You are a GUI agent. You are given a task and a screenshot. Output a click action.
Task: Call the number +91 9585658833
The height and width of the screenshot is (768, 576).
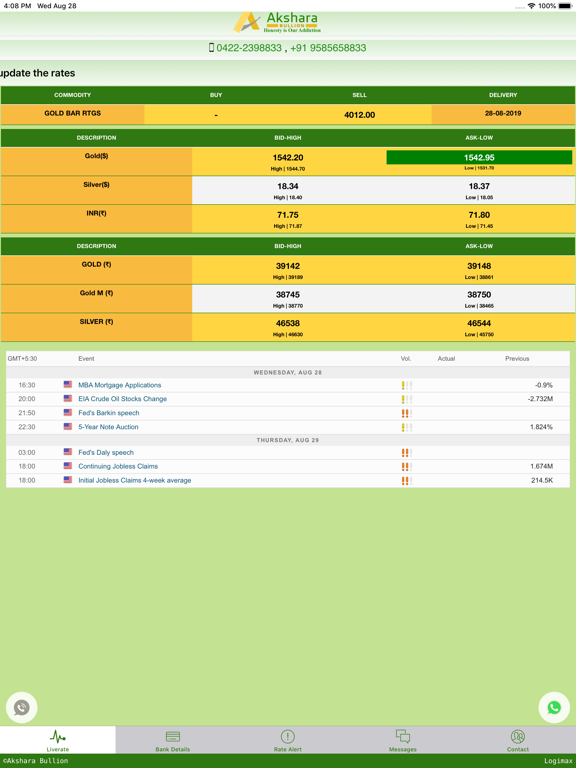[x=328, y=48]
